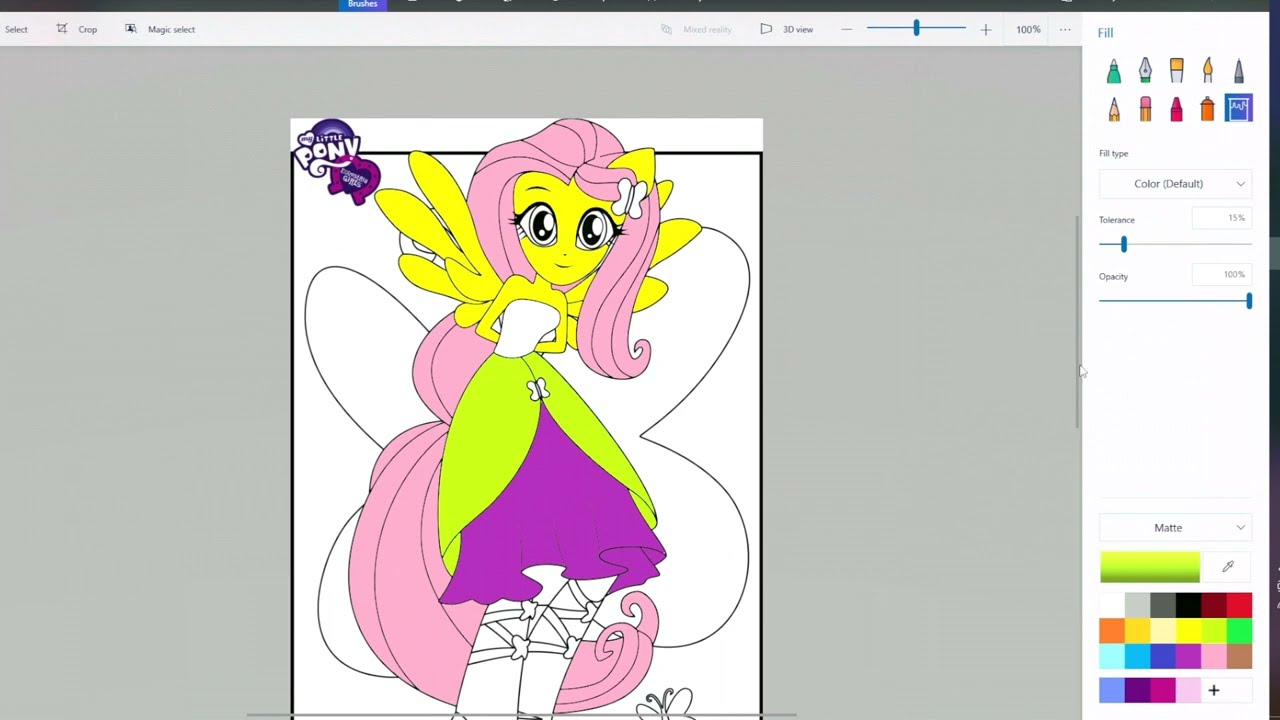Toggle the 3D view
Viewport: 1280px width, 720px height.
coord(786,29)
